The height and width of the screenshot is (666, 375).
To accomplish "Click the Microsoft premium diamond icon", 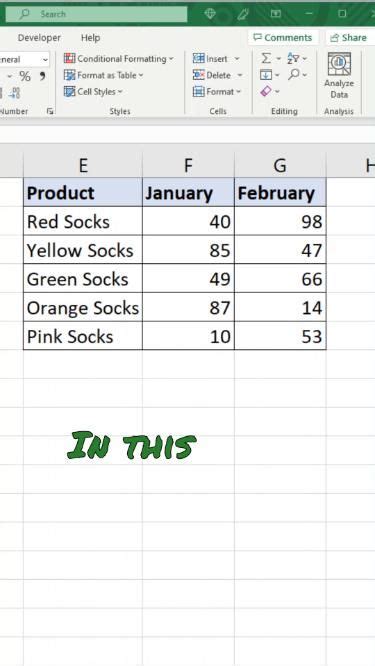I will pos(210,14).
